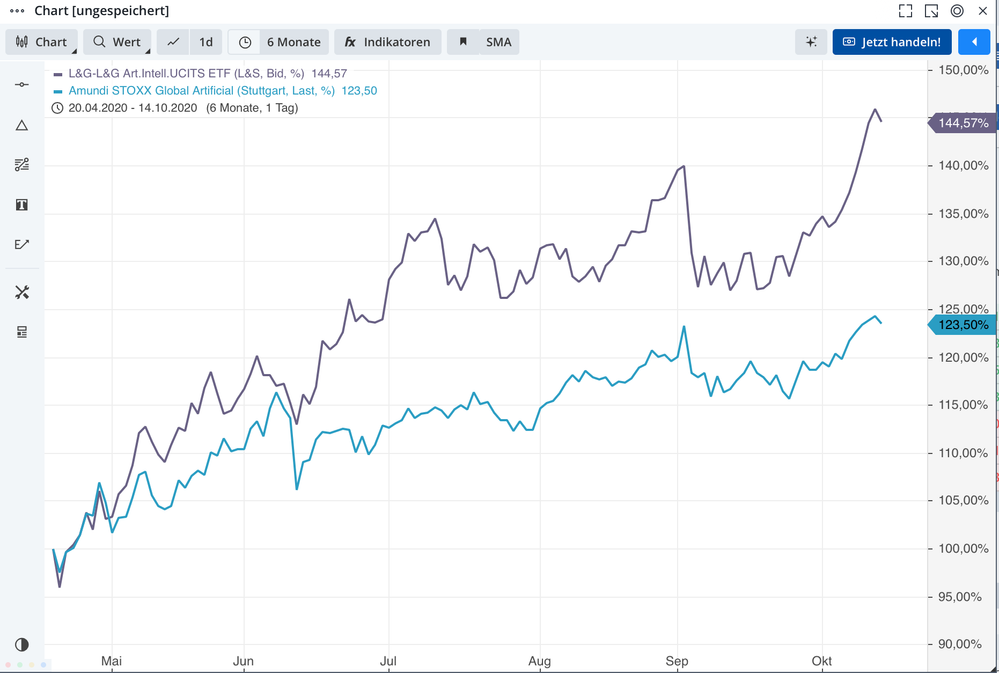Image resolution: width=999 pixels, height=673 pixels.
Task: Toggle the line chart type button
Action: click(x=174, y=42)
